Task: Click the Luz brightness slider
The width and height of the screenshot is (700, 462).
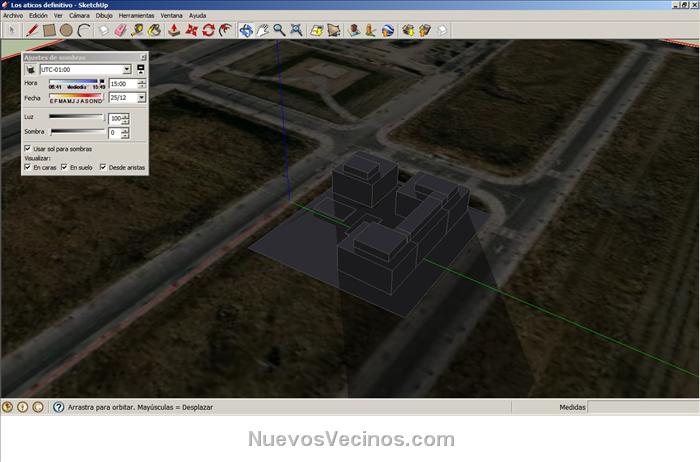Action: [x=77, y=117]
